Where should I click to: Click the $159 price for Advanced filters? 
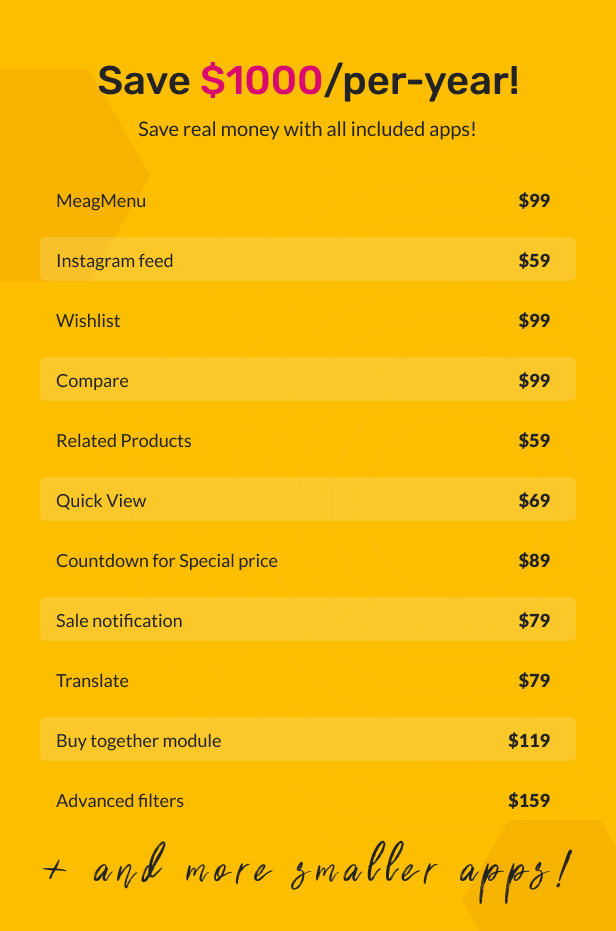pos(529,801)
